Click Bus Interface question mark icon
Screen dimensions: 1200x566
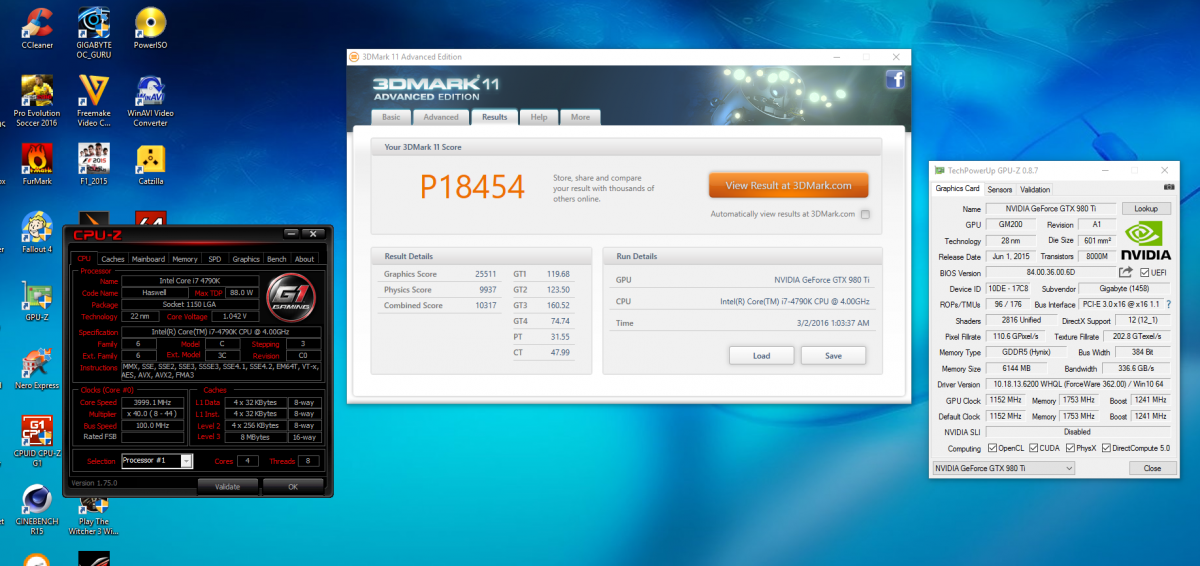[1170, 304]
